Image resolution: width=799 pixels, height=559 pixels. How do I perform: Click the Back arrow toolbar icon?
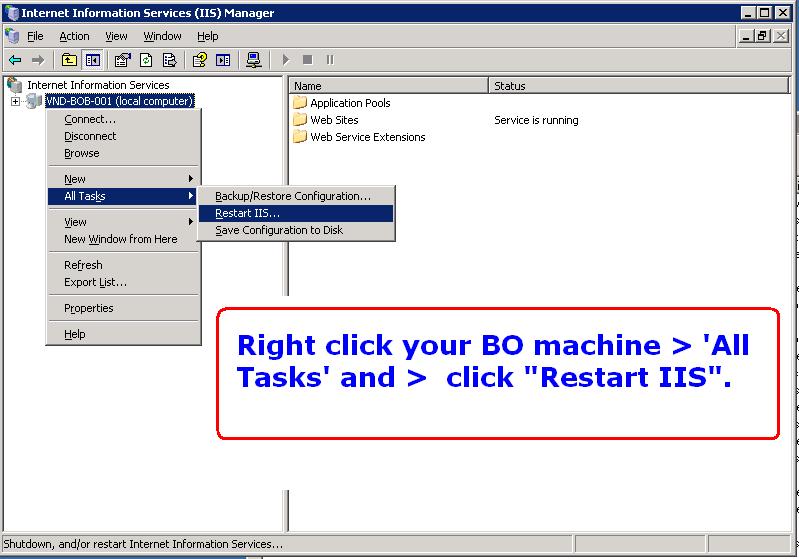click(x=15, y=60)
